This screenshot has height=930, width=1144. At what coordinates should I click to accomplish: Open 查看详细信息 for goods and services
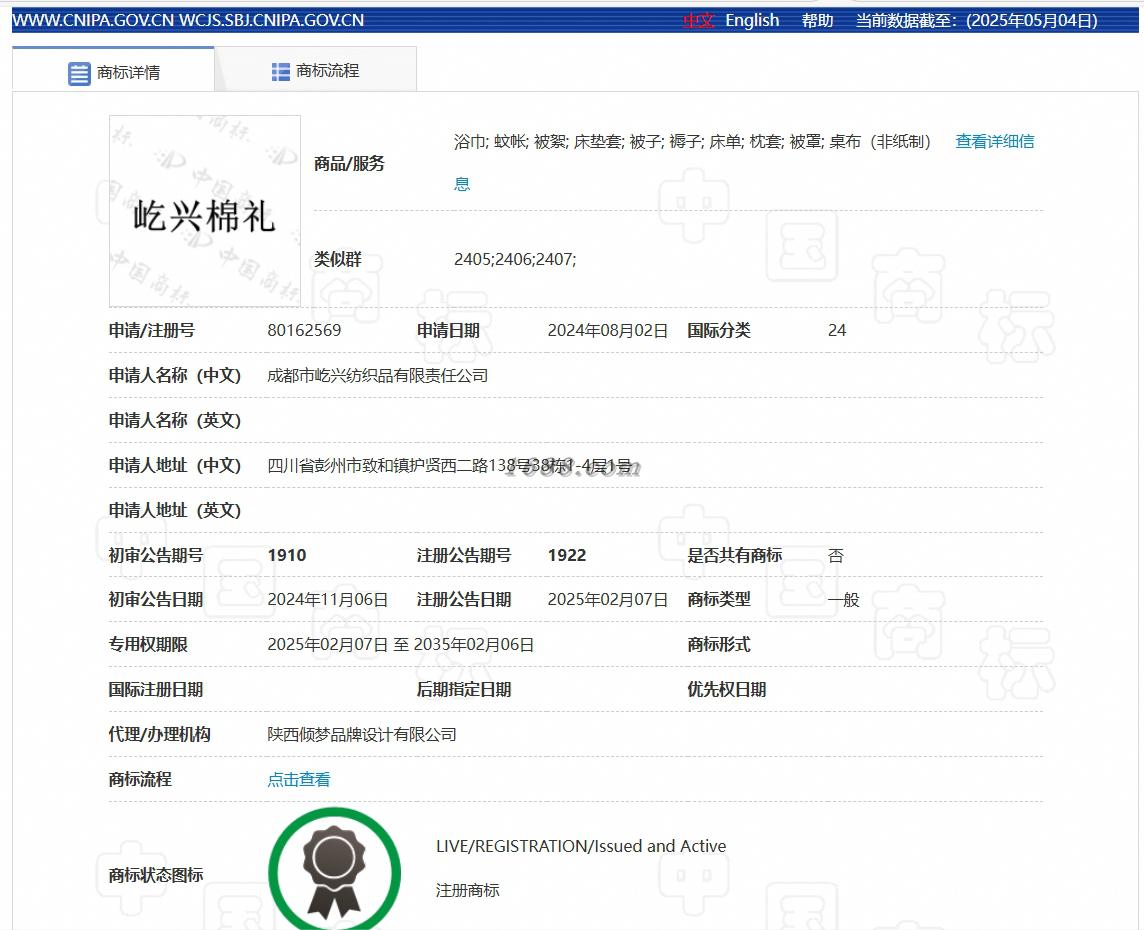(x=994, y=142)
